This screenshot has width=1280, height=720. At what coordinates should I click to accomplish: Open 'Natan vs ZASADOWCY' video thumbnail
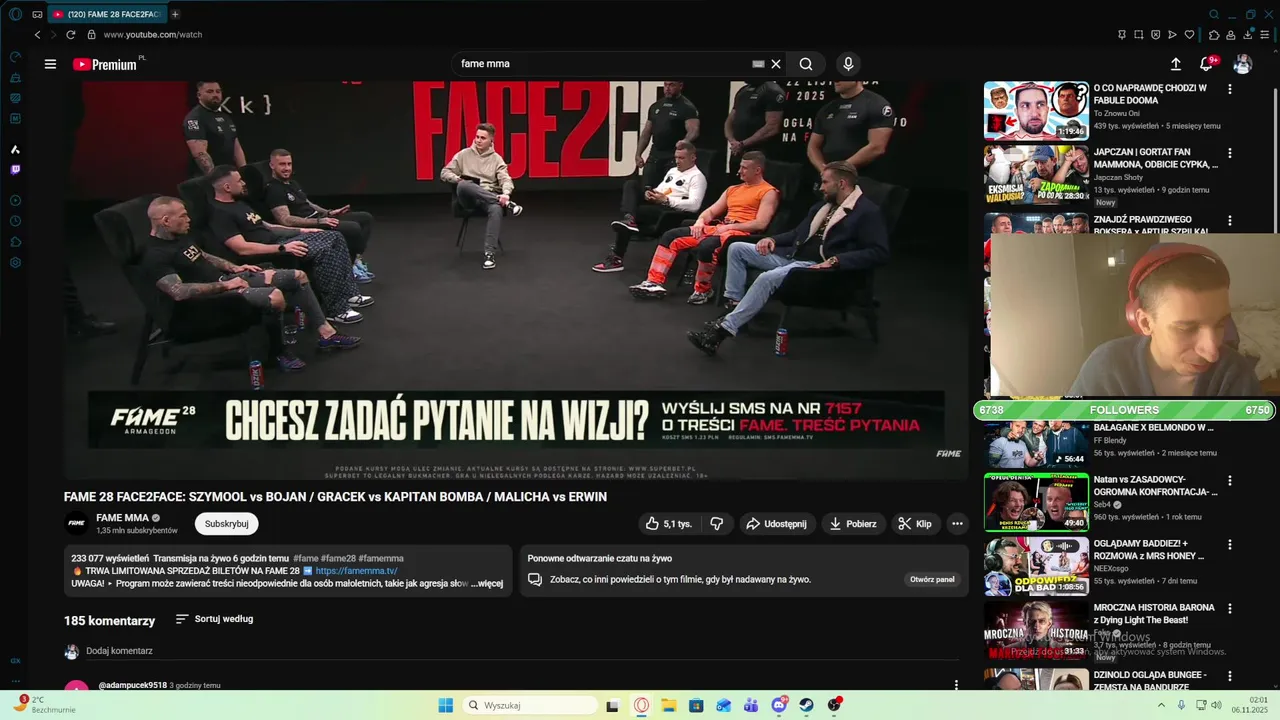pyautogui.click(x=1036, y=502)
